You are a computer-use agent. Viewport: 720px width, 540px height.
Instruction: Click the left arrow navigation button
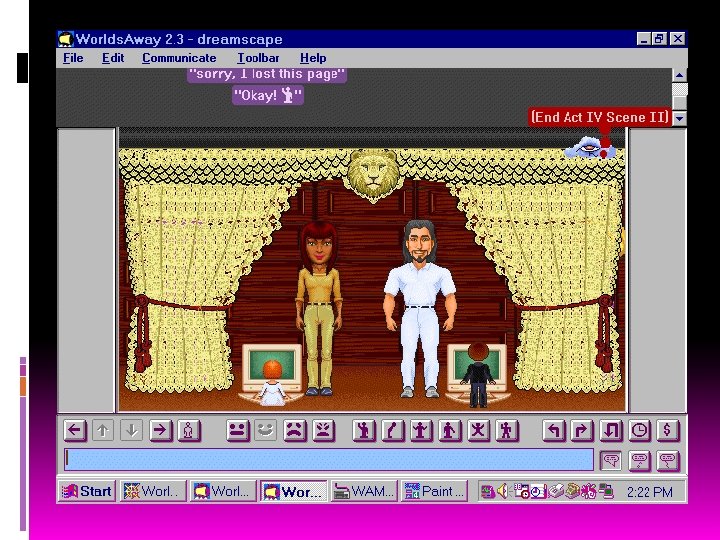click(x=75, y=431)
